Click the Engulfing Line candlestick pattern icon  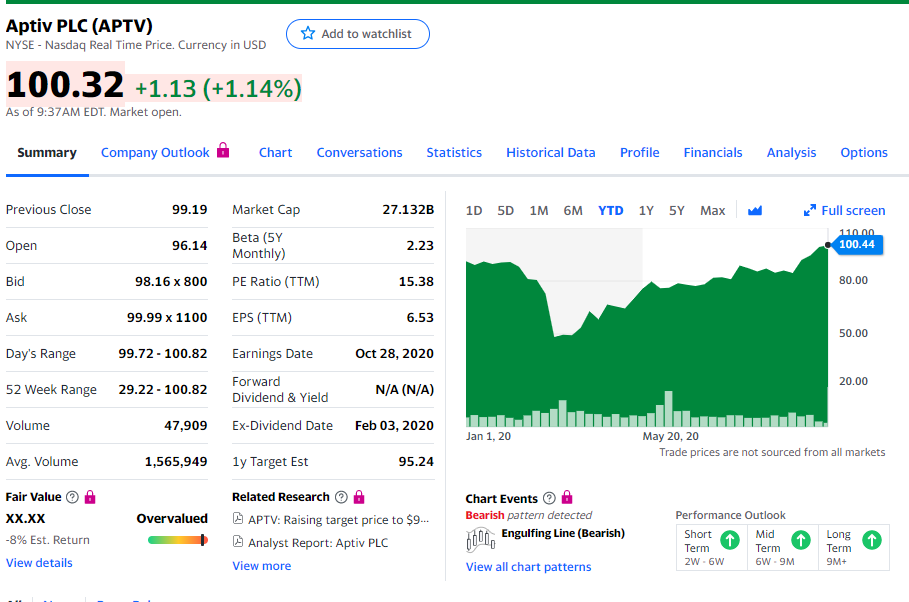point(481,540)
